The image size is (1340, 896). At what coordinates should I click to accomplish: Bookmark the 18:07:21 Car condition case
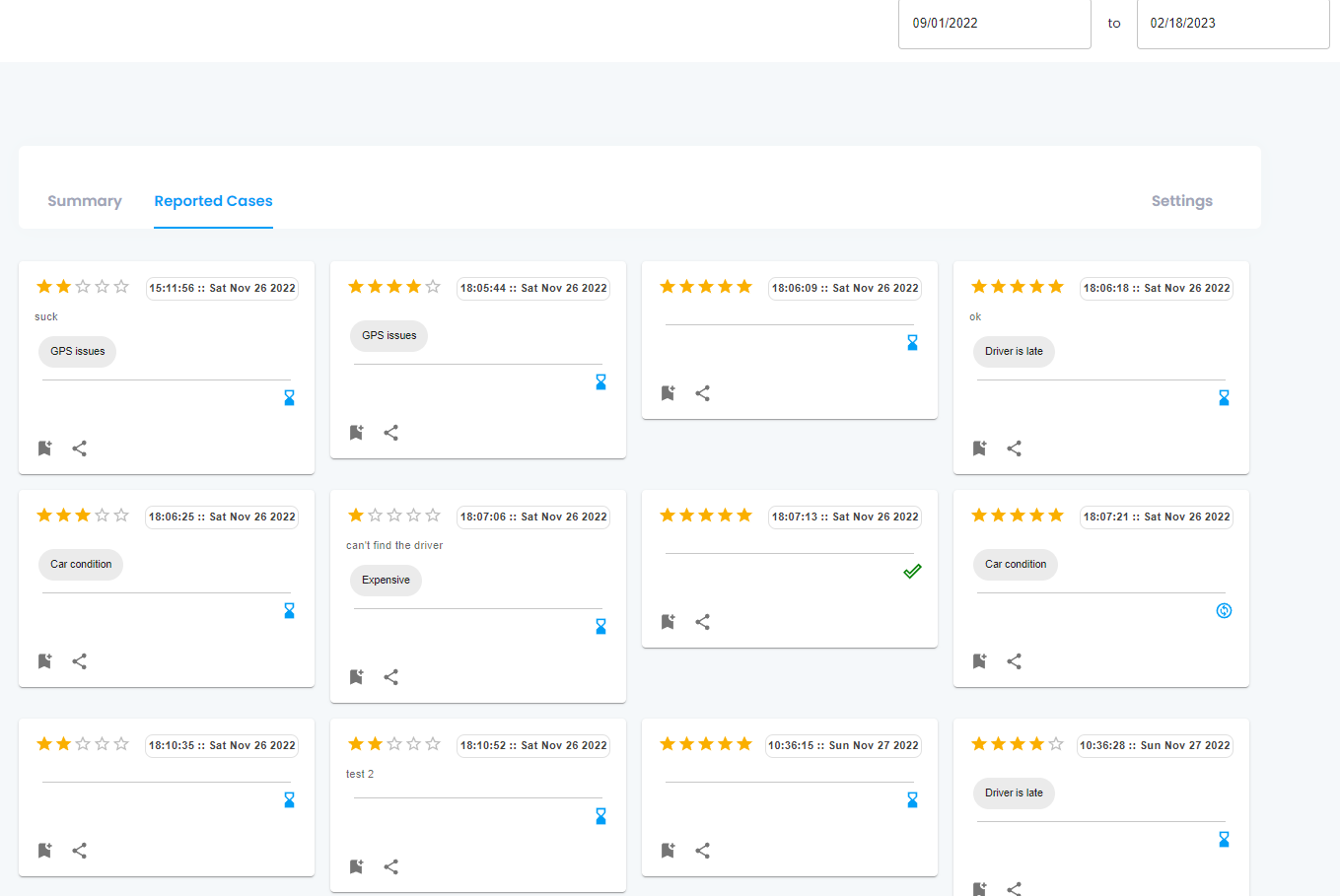click(x=979, y=661)
